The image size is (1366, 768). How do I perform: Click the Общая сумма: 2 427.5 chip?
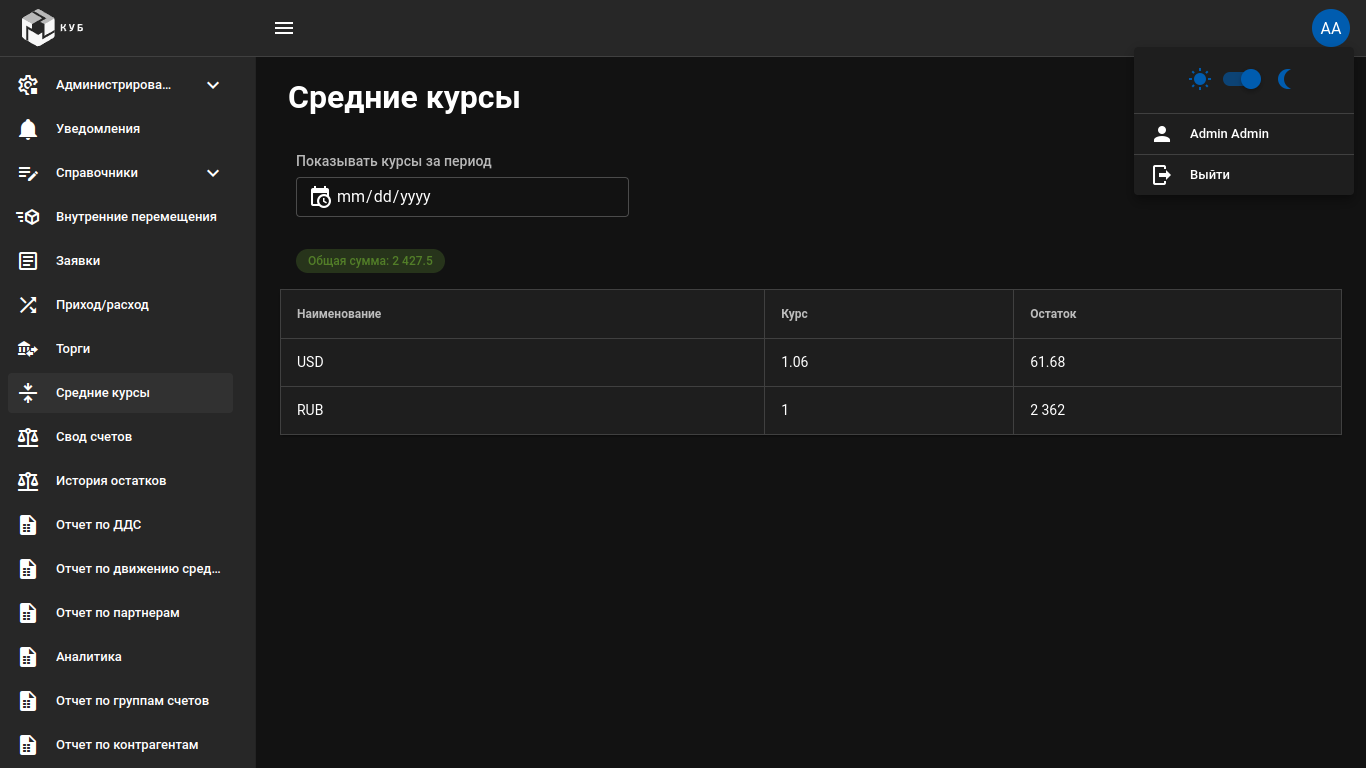click(x=370, y=261)
